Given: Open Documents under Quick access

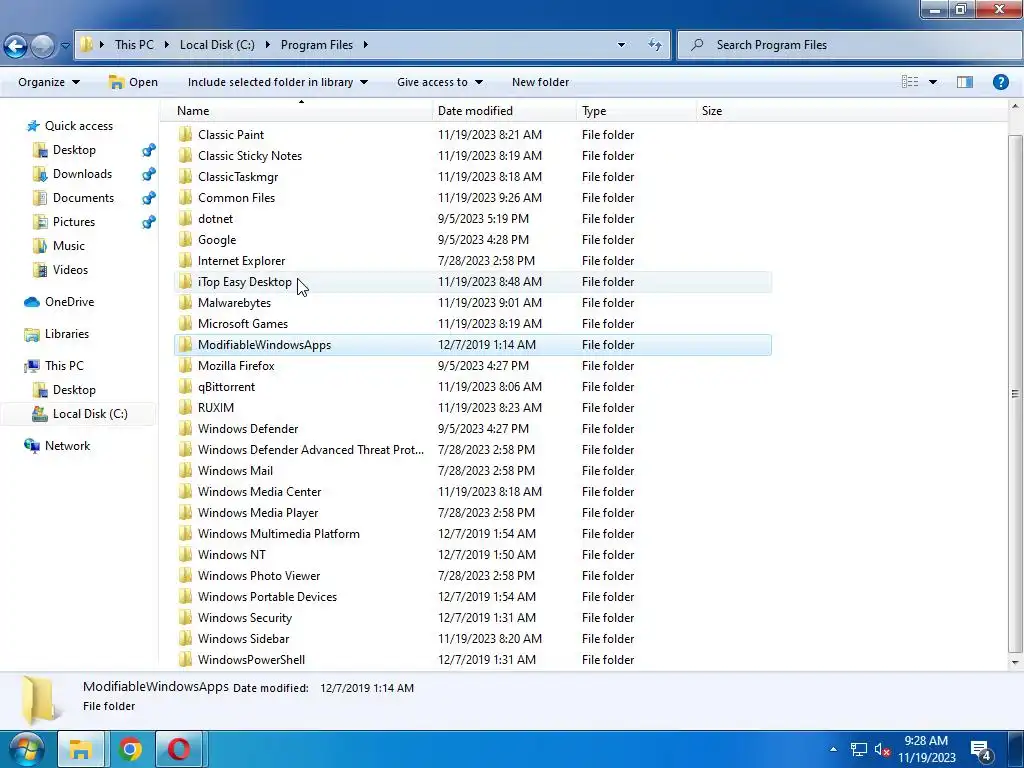Looking at the screenshot, I should [x=83, y=198].
